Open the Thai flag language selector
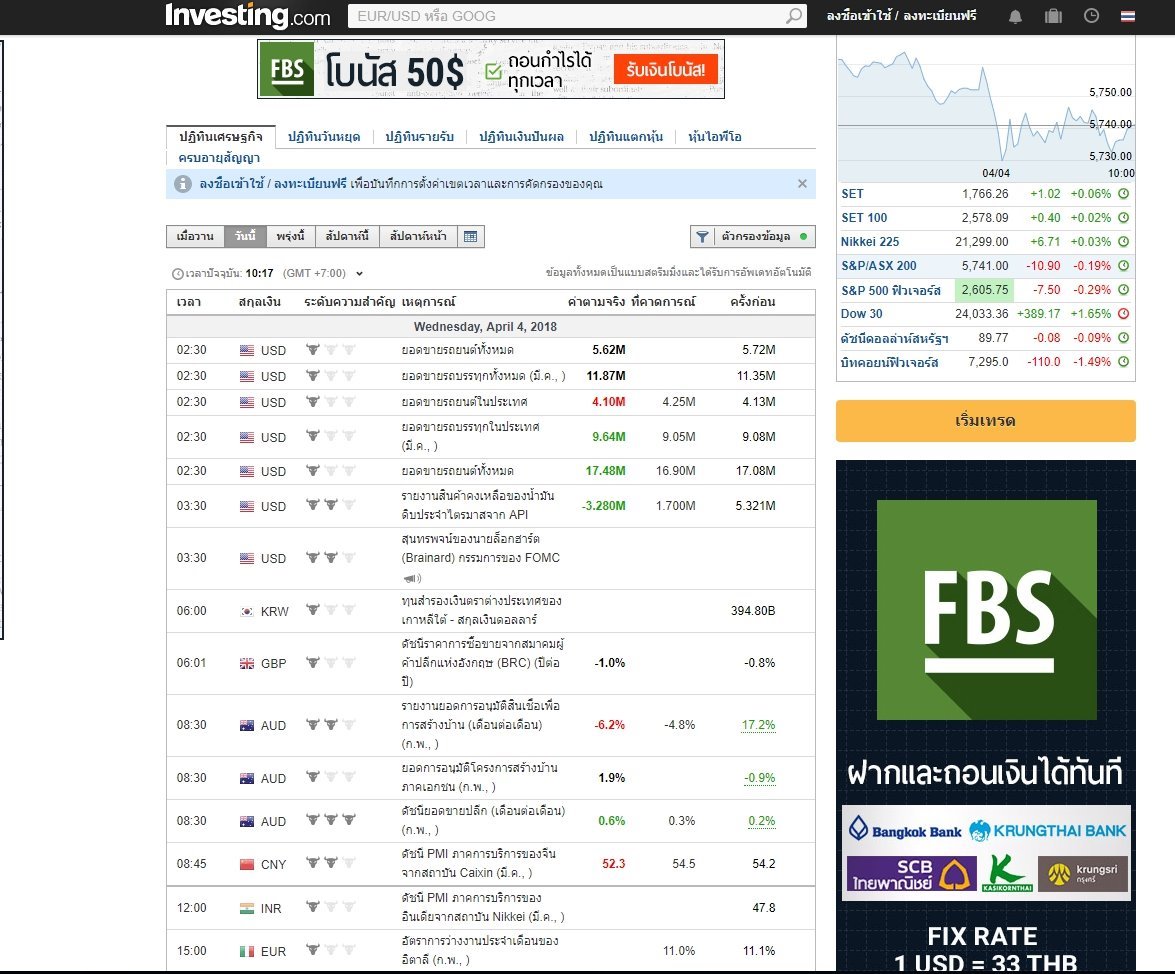 click(x=1128, y=16)
